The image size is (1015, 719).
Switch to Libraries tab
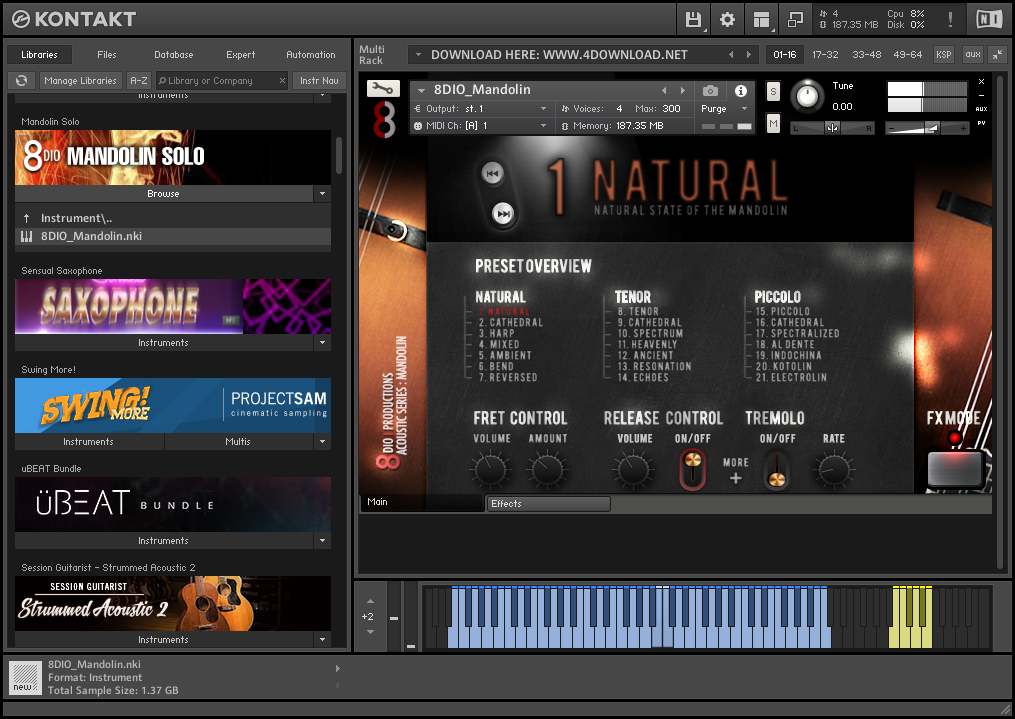point(39,54)
